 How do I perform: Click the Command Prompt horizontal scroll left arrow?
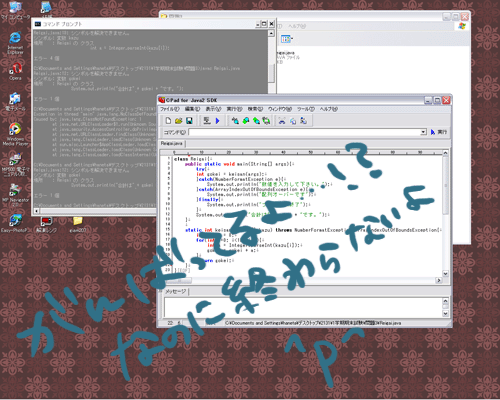pos(36,211)
